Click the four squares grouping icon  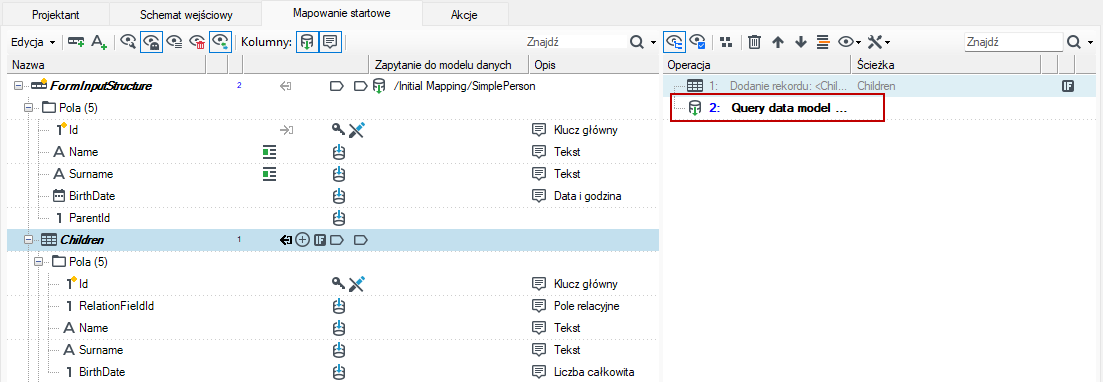point(727,42)
